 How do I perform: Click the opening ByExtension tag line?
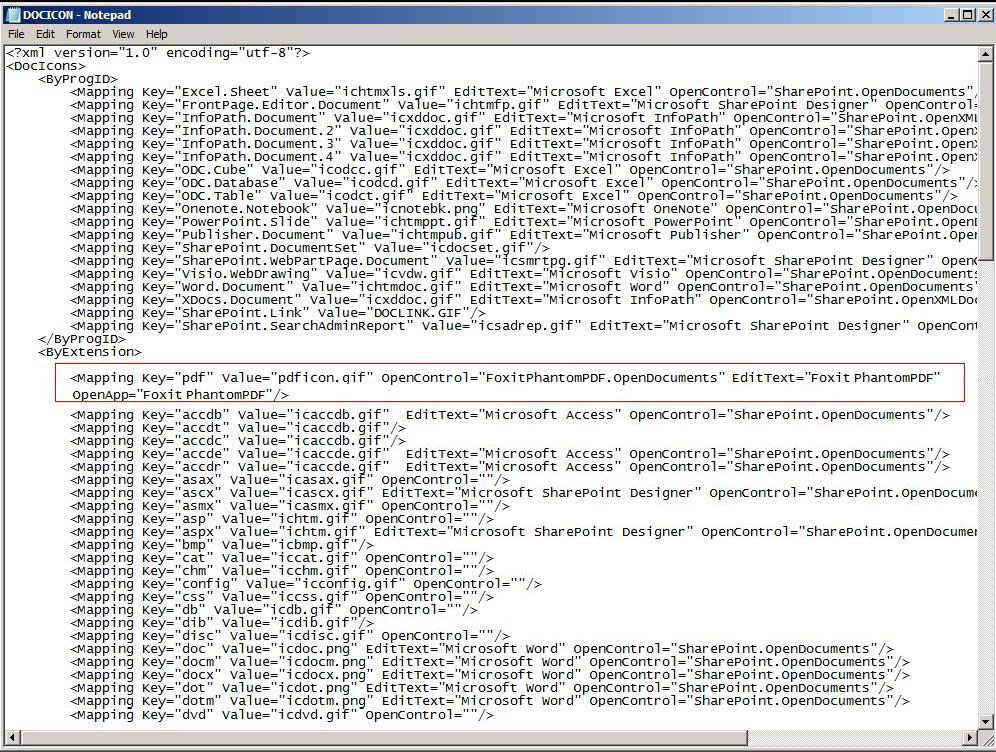click(90, 352)
